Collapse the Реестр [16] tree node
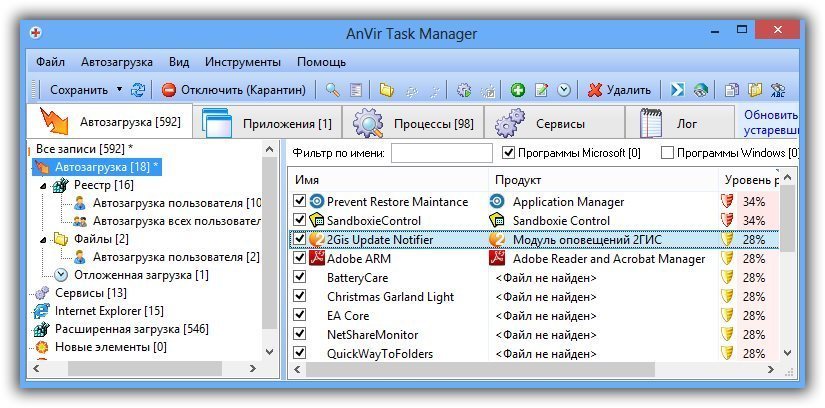This screenshot has width=825, height=408. pyautogui.click(x=43, y=185)
